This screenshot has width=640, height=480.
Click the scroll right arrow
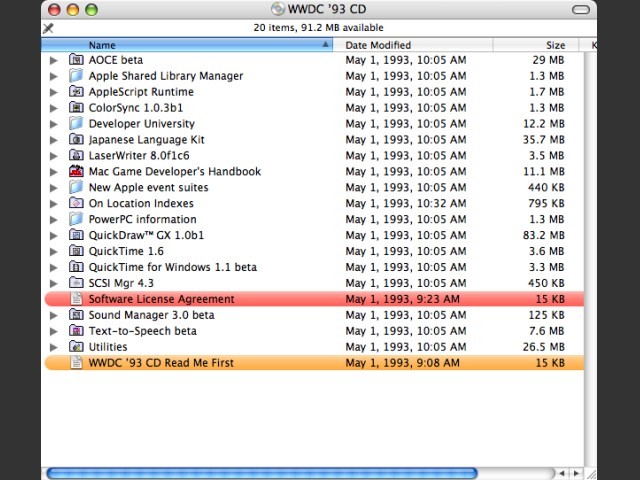[576, 473]
